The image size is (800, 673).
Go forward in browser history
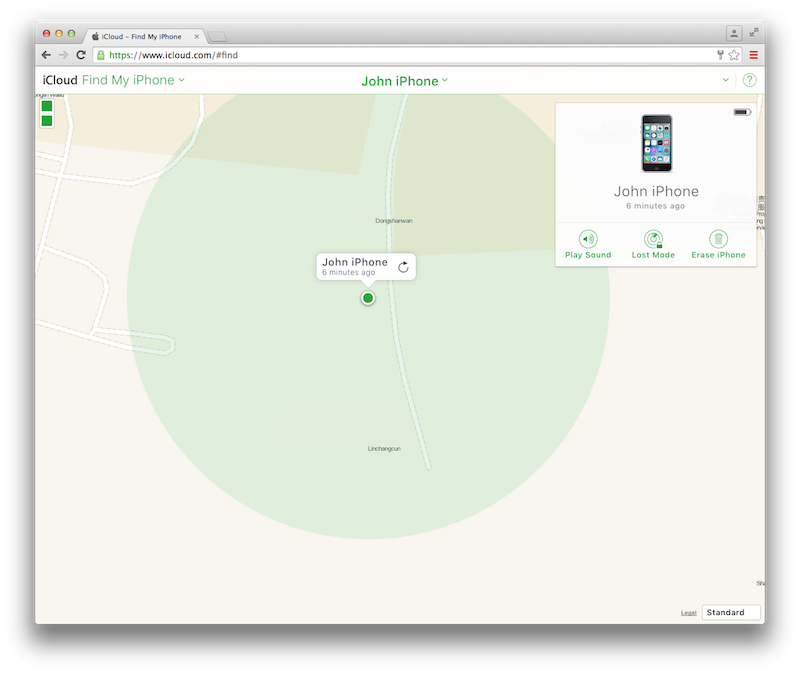click(63, 55)
